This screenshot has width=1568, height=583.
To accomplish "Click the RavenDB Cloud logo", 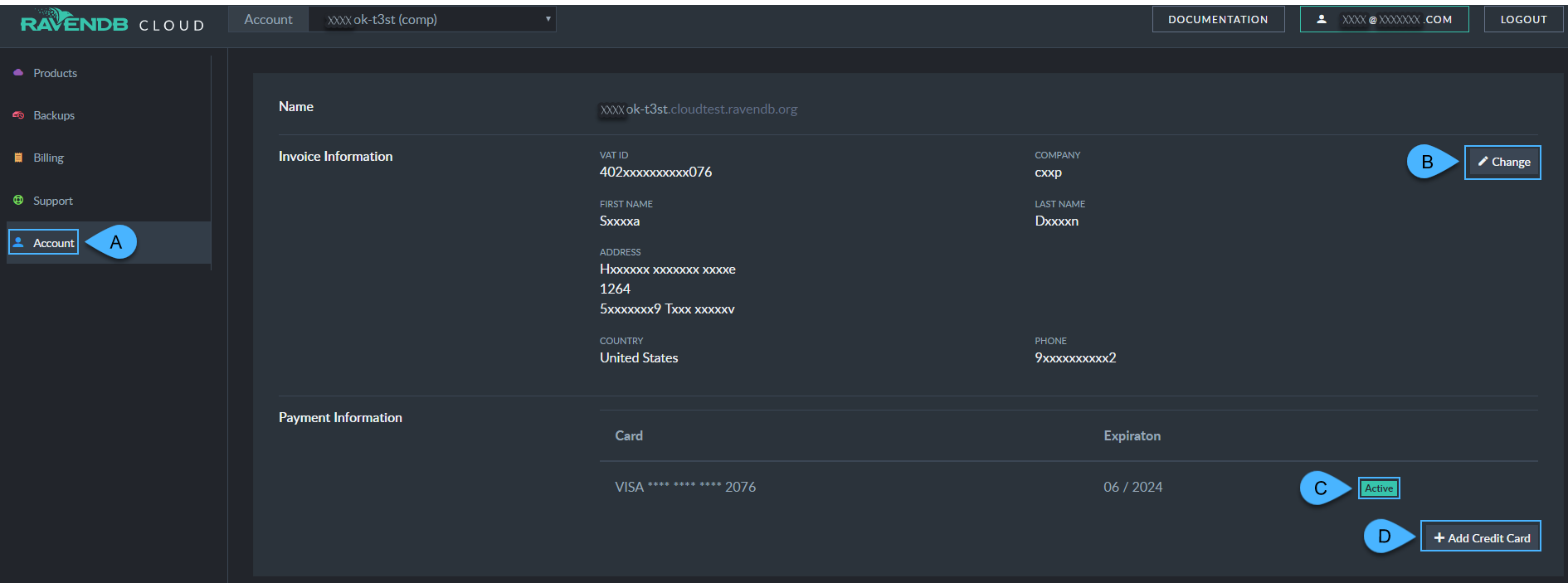I will pos(112,21).
